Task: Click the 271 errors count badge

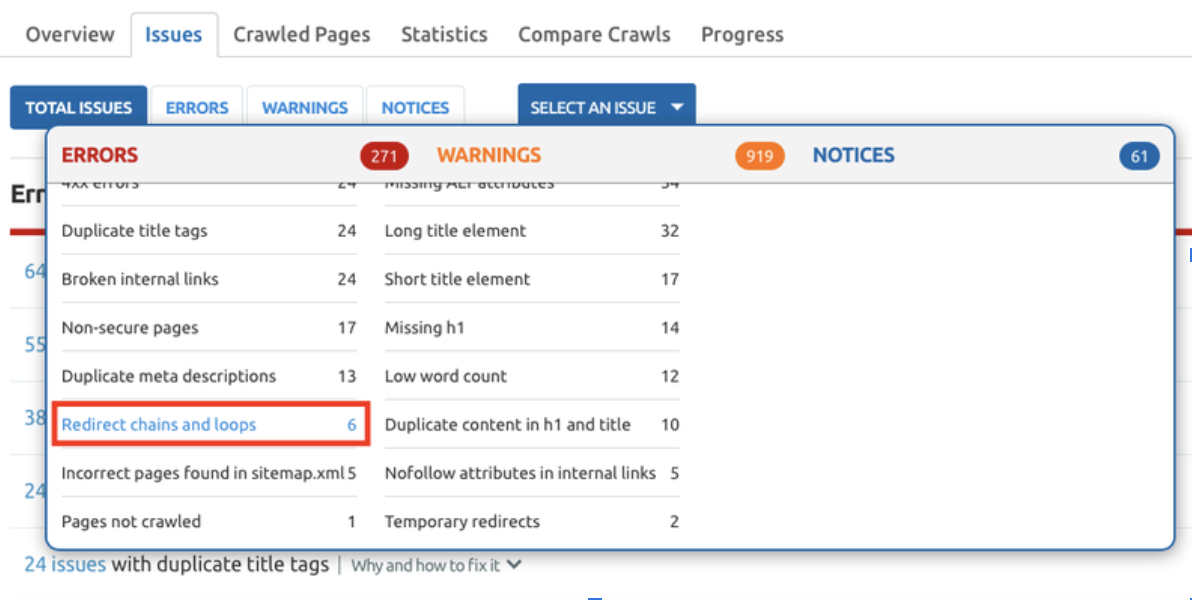Action: 383,156
